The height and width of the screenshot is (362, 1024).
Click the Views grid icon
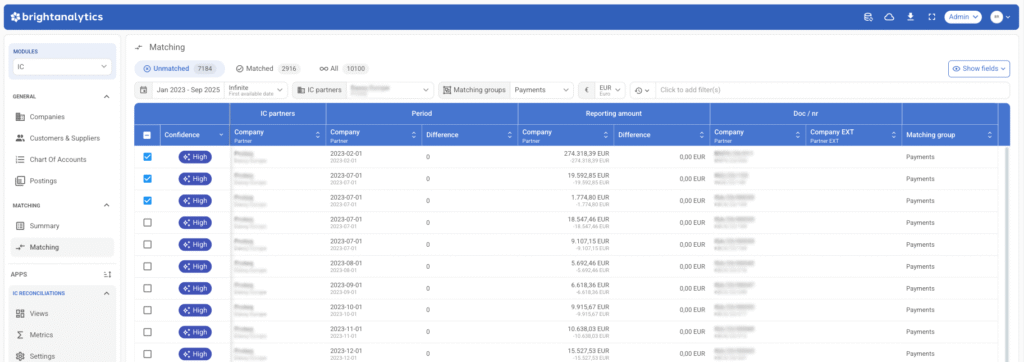[x=20, y=314]
